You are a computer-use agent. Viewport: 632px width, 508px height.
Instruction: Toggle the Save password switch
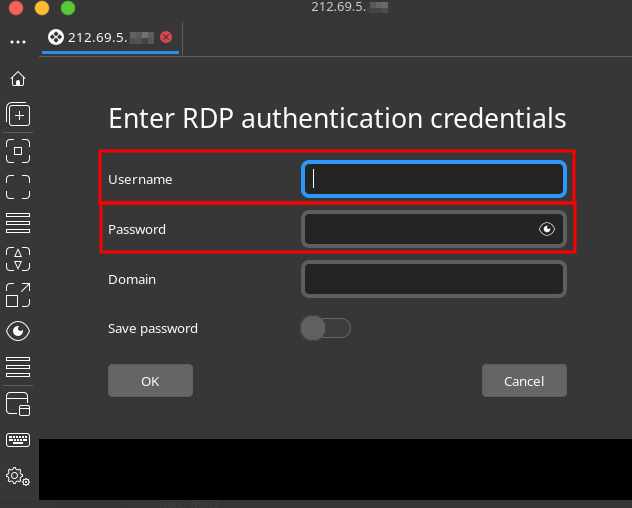[325, 328]
